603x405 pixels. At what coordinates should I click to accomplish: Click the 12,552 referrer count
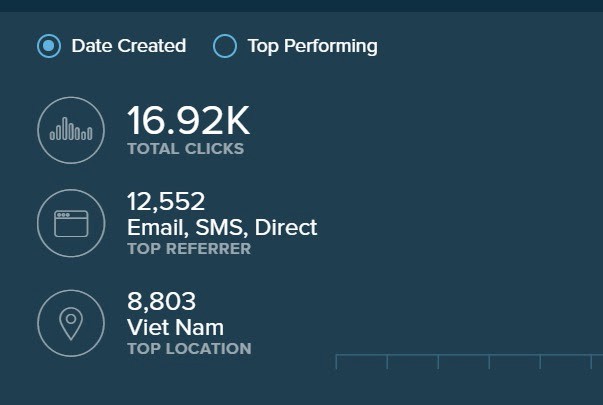(166, 202)
